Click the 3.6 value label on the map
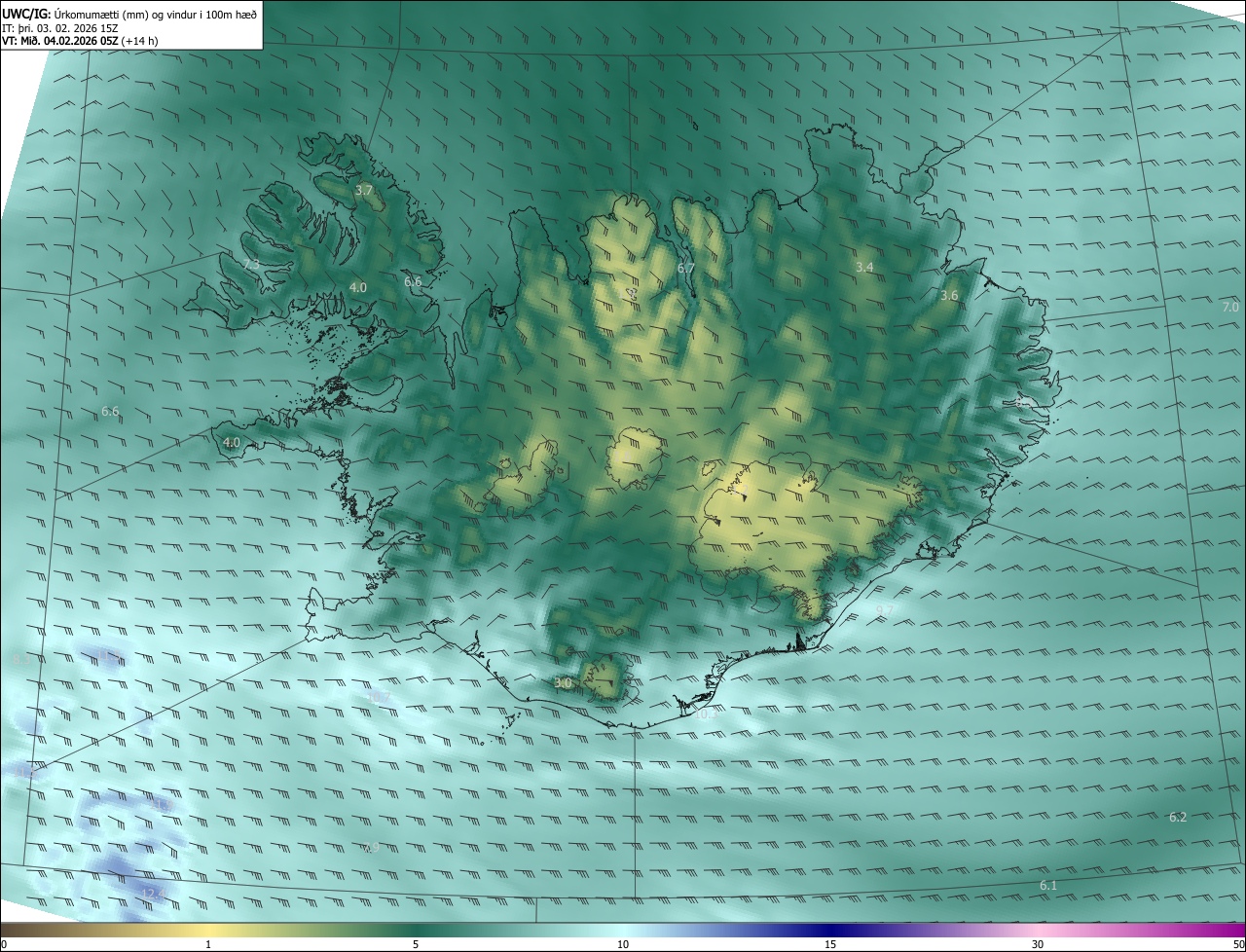The image size is (1246, 952). pyautogui.click(x=949, y=295)
